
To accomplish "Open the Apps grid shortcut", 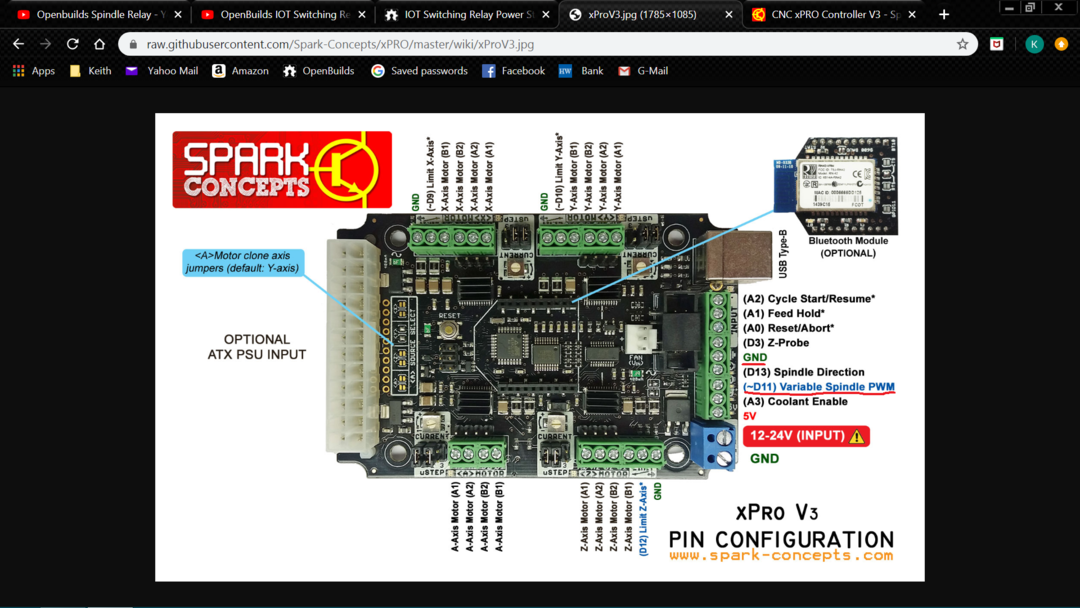I will (34, 71).
